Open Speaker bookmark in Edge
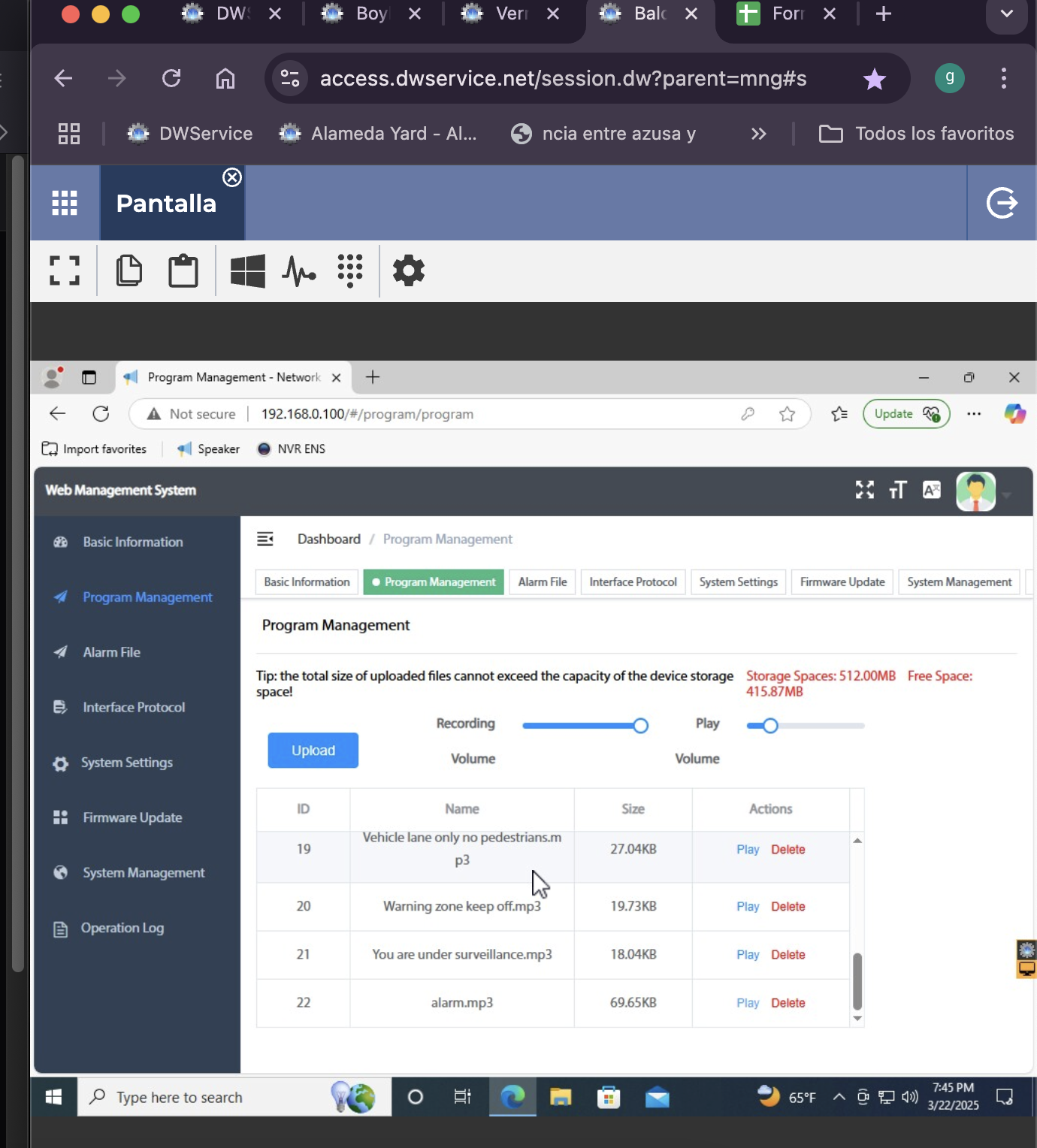Image resolution: width=1037 pixels, height=1148 pixels. tap(208, 449)
